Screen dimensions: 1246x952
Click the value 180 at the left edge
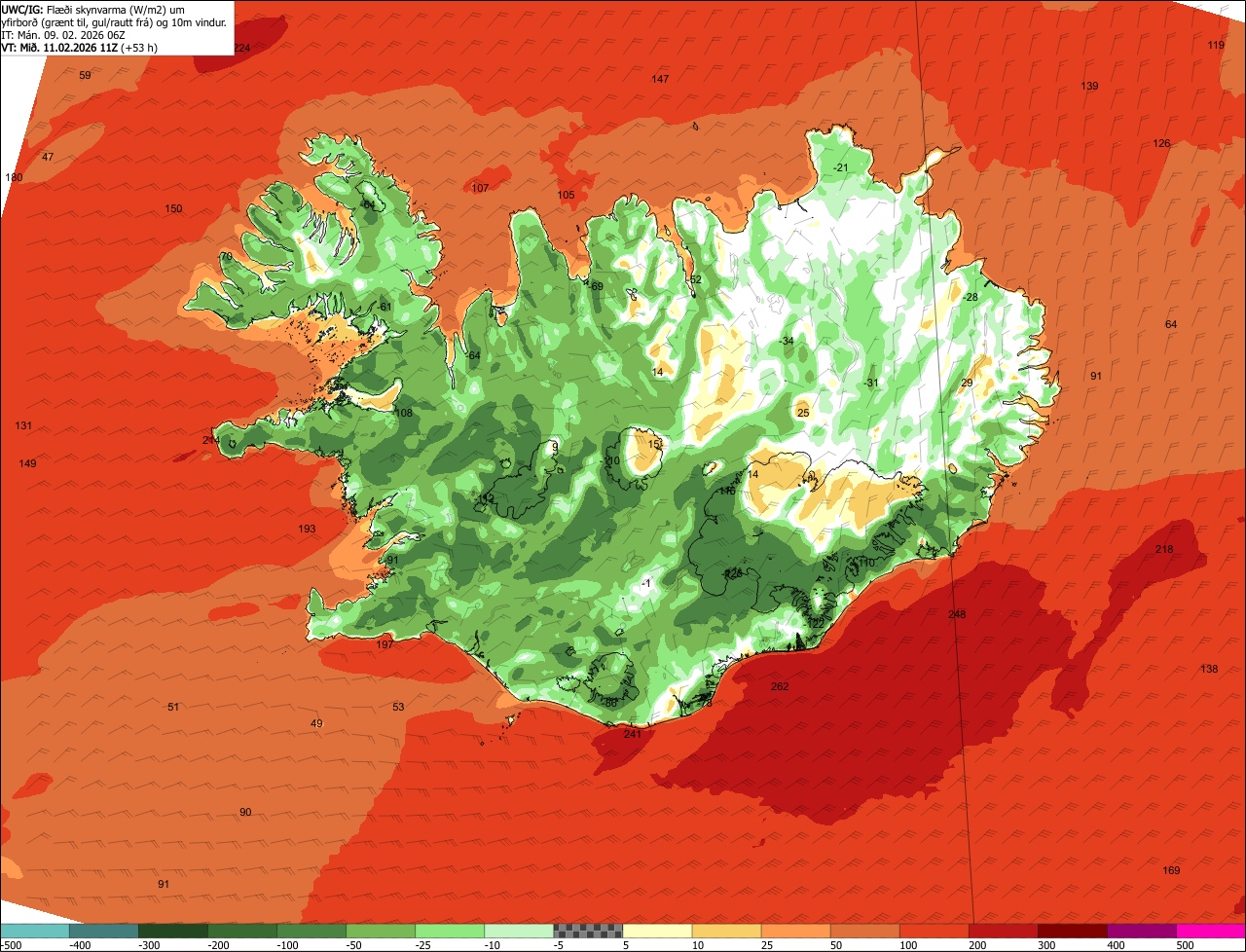tap(14, 177)
